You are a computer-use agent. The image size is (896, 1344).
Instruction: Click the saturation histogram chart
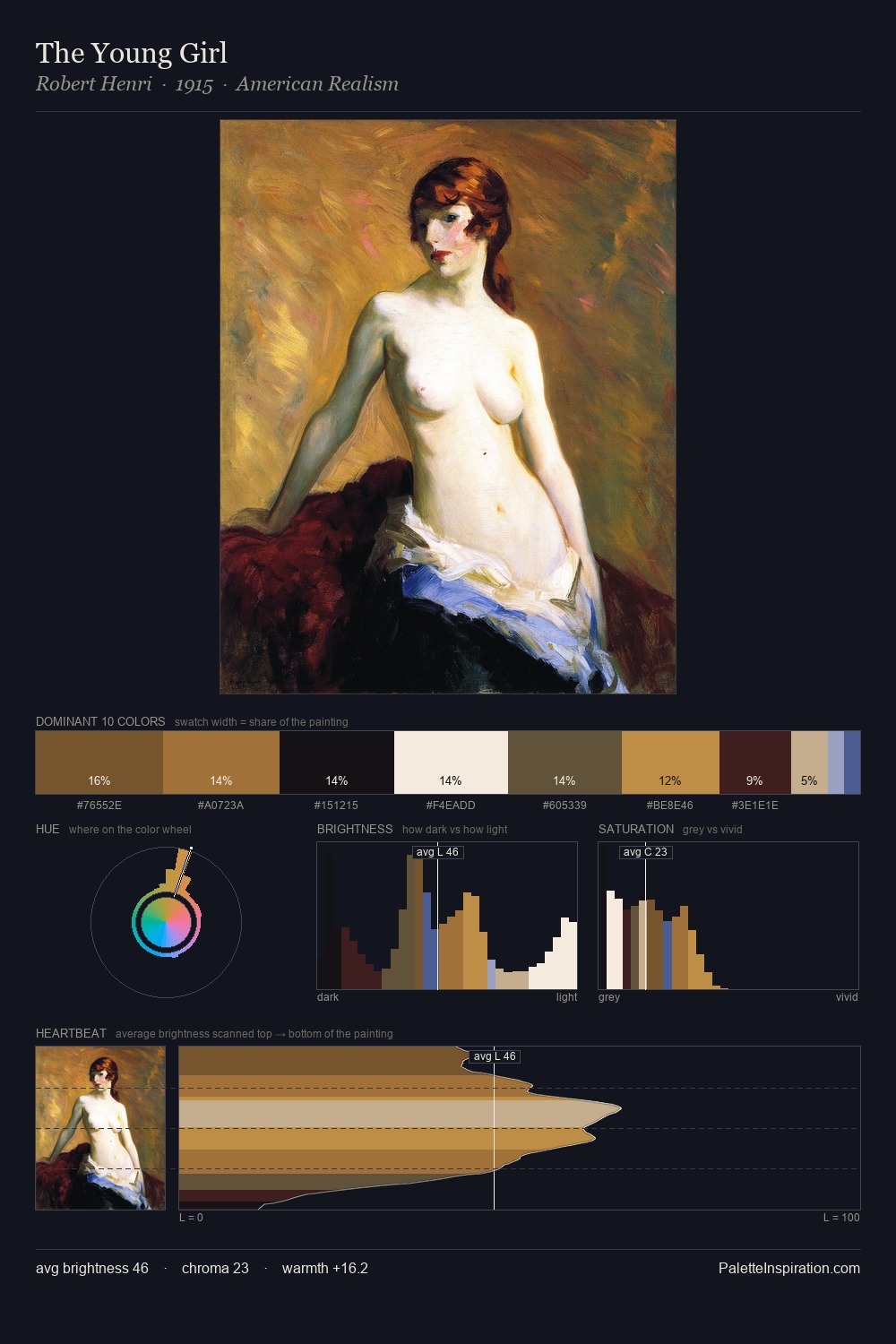coord(728,916)
